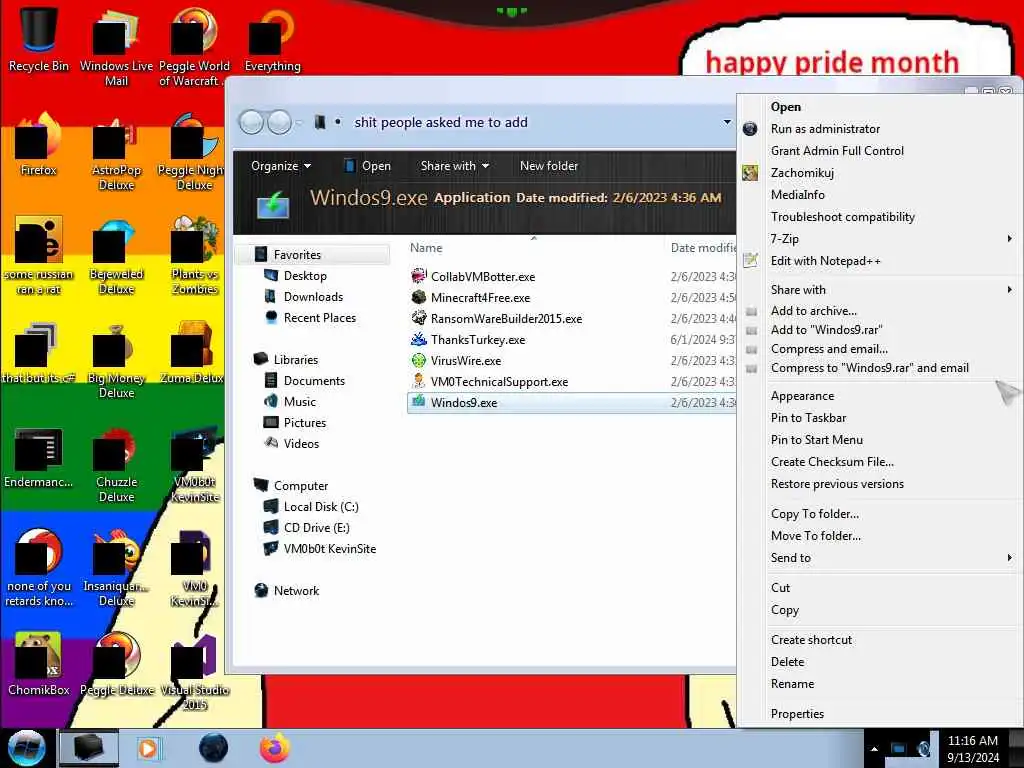Image resolution: width=1024 pixels, height=768 pixels.
Task: Open the Music library
Action: [x=300, y=402]
